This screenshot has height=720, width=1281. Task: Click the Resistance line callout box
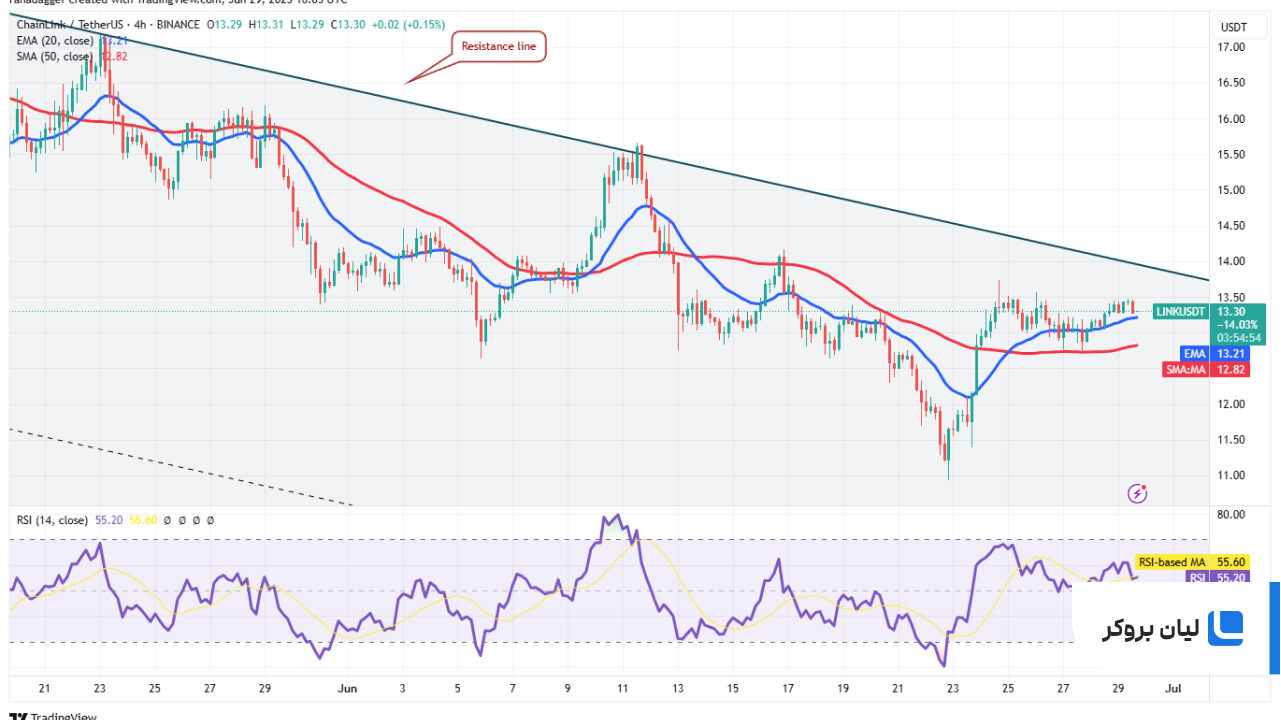click(499, 46)
